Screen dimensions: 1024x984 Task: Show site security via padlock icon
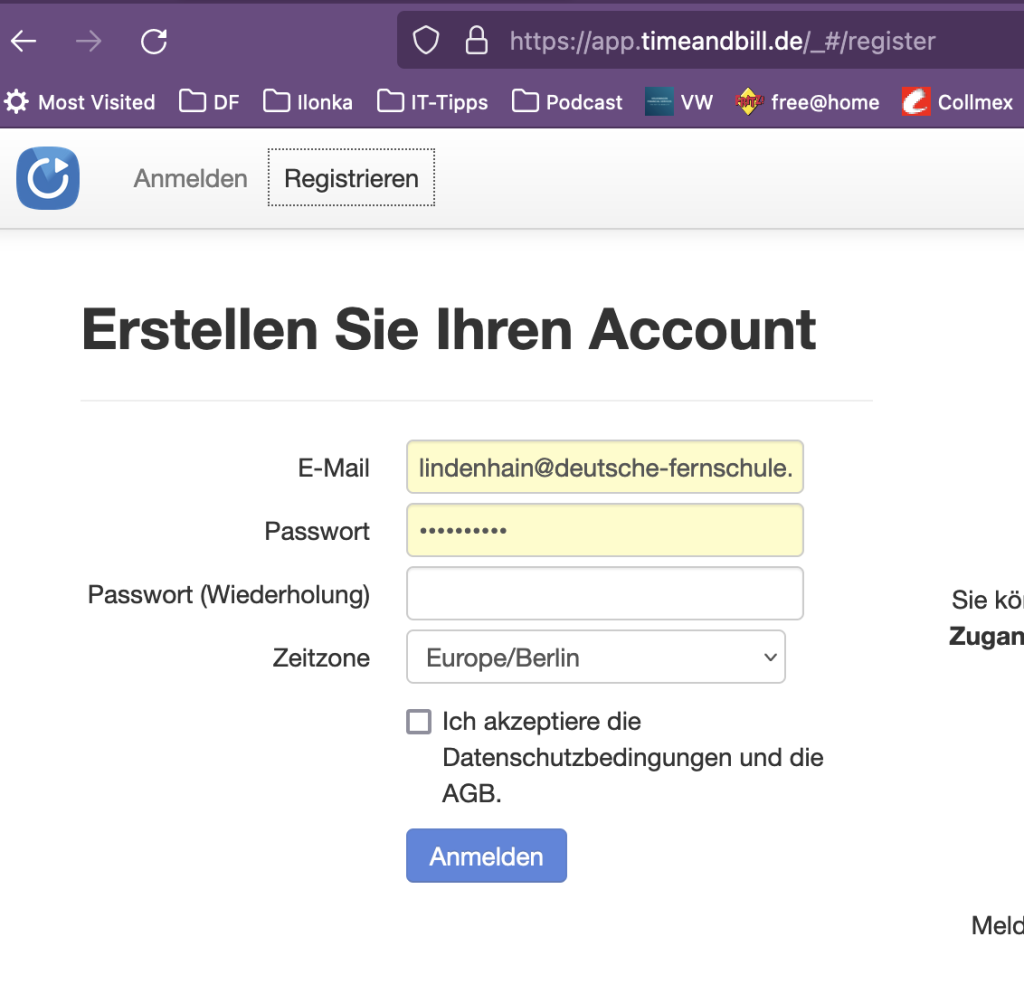coord(477,41)
